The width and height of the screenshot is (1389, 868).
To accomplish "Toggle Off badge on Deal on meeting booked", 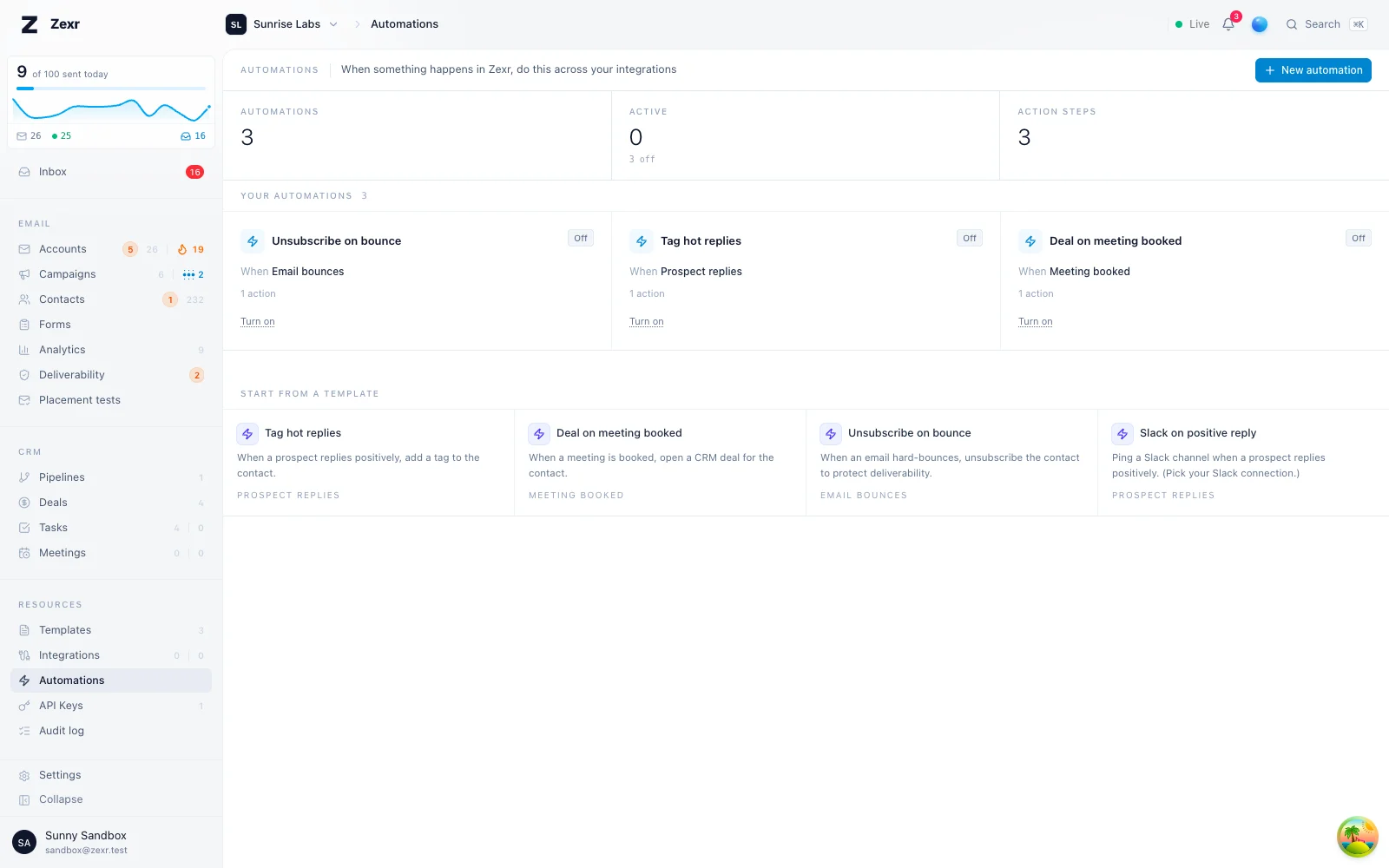I will pyautogui.click(x=1359, y=238).
